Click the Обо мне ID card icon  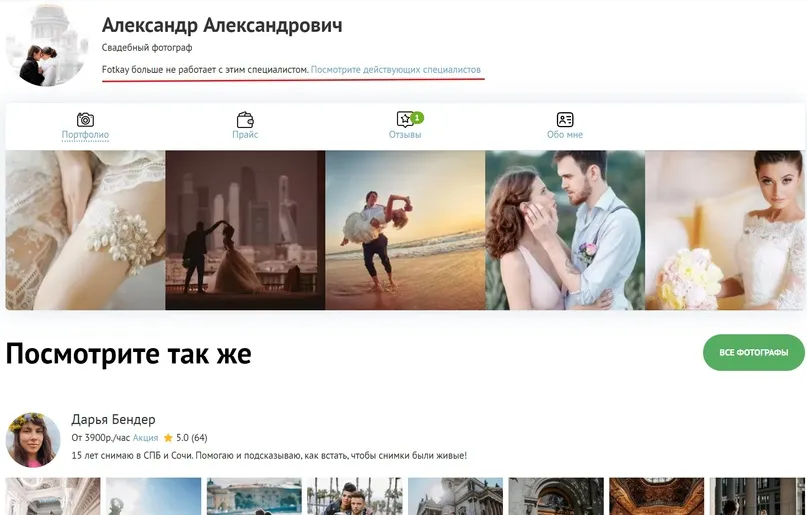[x=565, y=119]
